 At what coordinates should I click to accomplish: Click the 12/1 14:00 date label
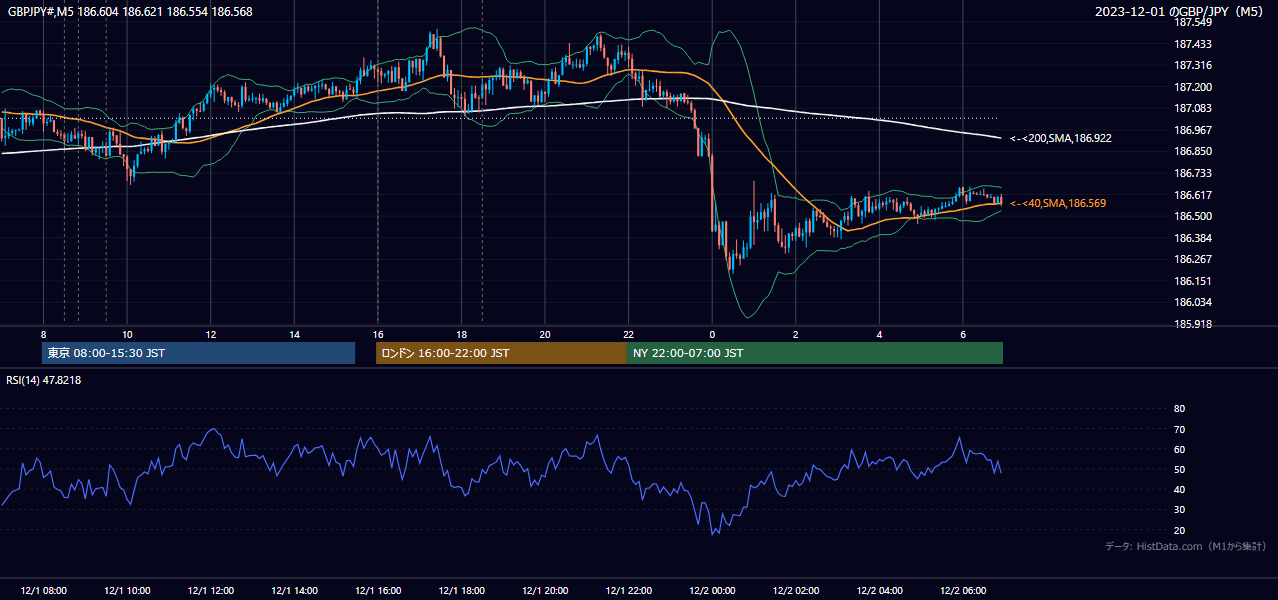click(294, 591)
